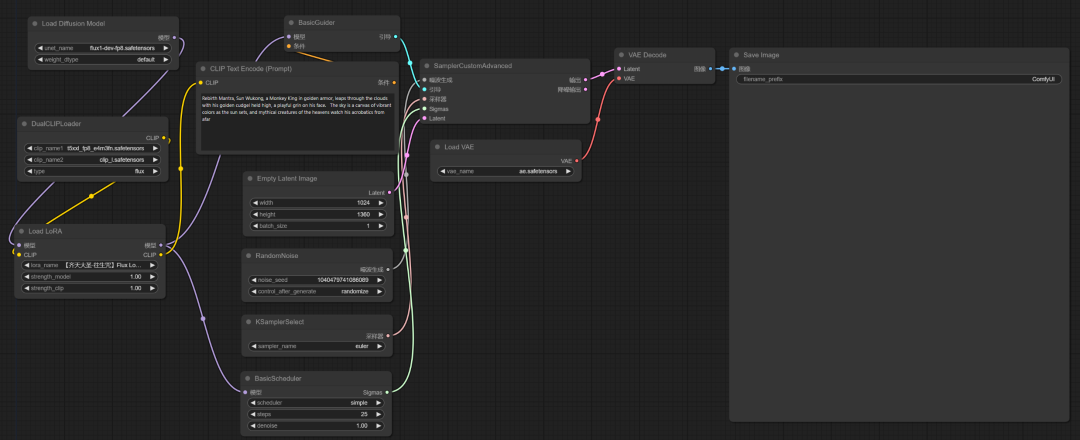Screen dimensions: 1080x440
Task: Open the clip_name1 dropdown in DualCLIPLoader
Action: 92,148
